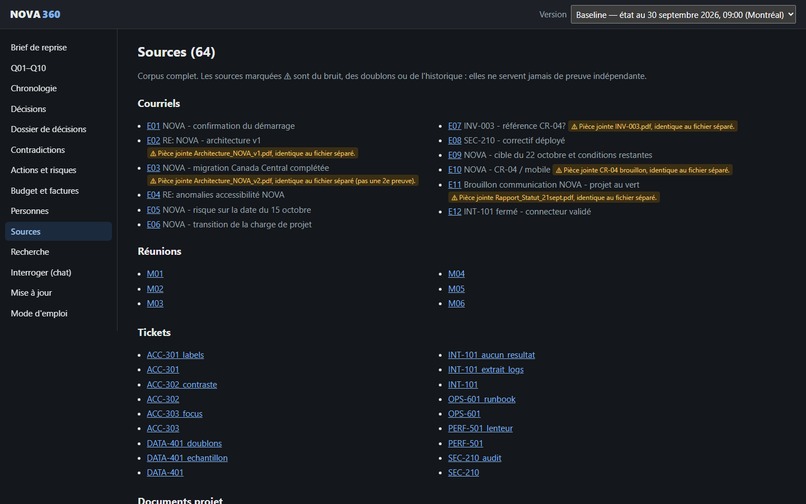This screenshot has width=806, height=504.
Task: Open the Personnes page
Action: click(59, 211)
